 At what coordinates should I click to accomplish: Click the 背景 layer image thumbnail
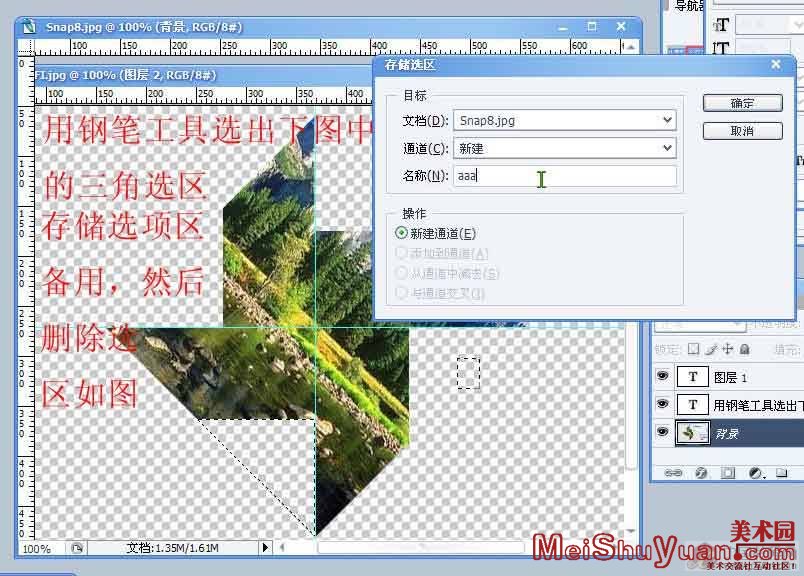coord(693,433)
